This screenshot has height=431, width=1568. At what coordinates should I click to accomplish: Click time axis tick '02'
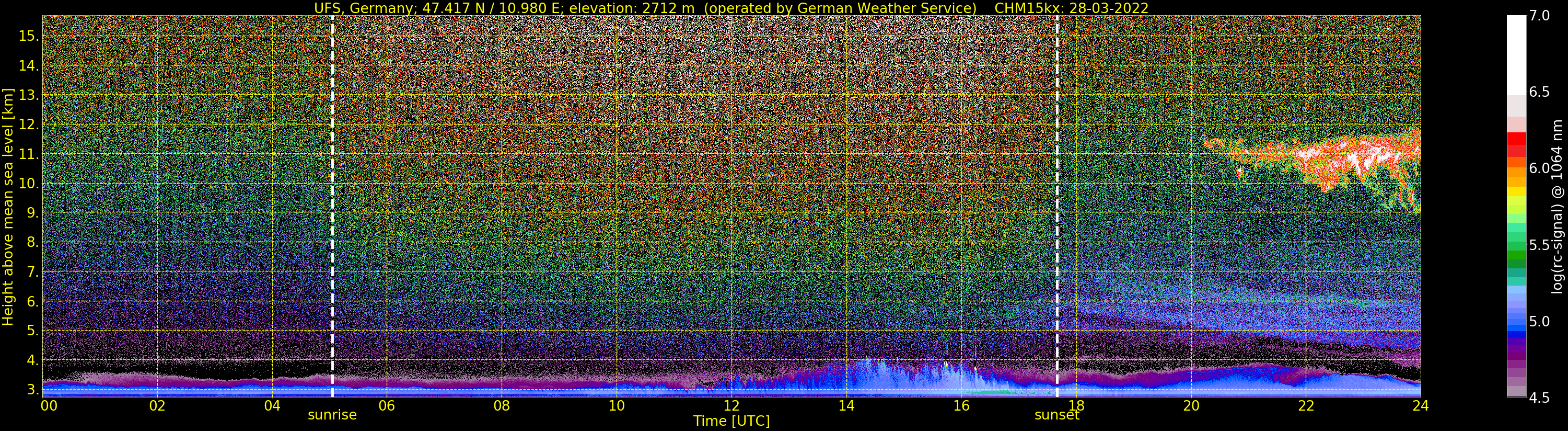coord(158,405)
